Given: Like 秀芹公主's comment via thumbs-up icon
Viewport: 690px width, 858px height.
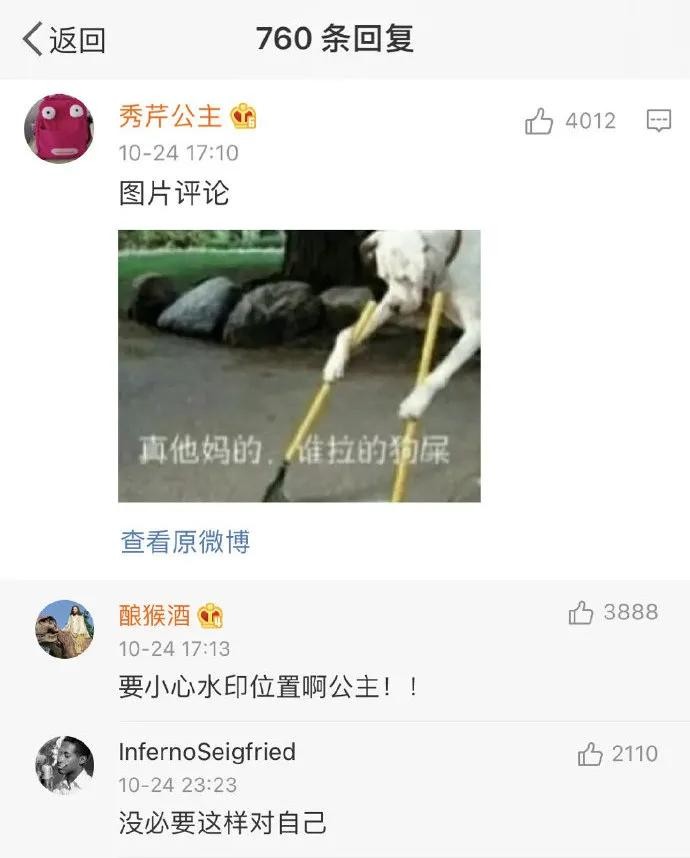Looking at the screenshot, I should pyautogui.click(x=539, y=120).
